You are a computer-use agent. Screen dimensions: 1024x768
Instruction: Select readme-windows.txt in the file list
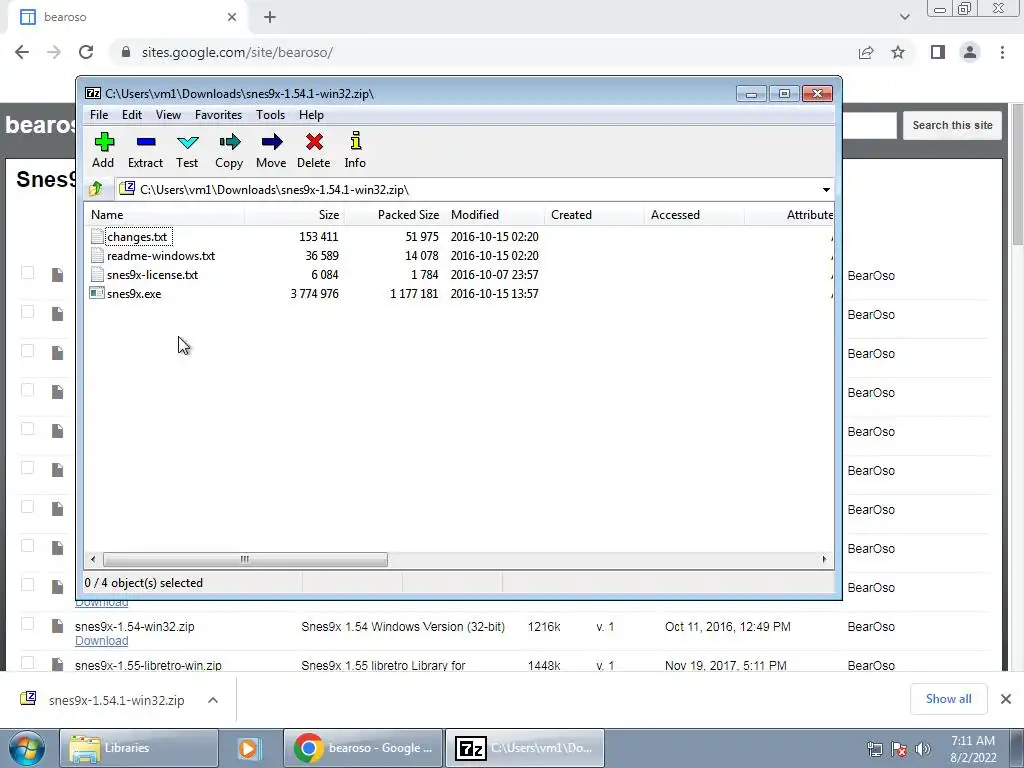click(161, 255)
